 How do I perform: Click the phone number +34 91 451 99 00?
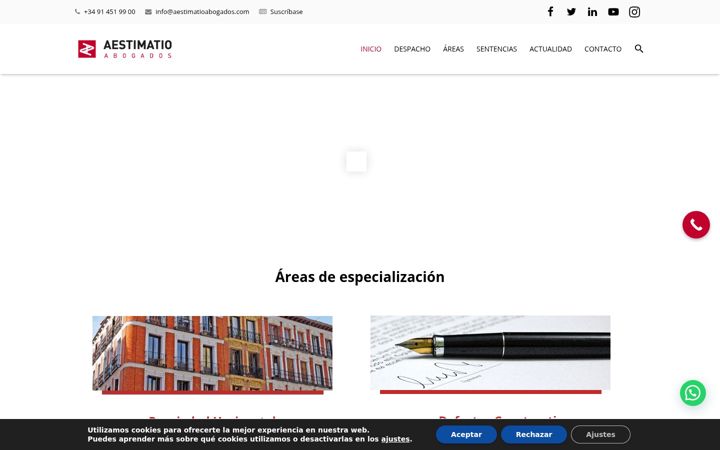[109, 12]
